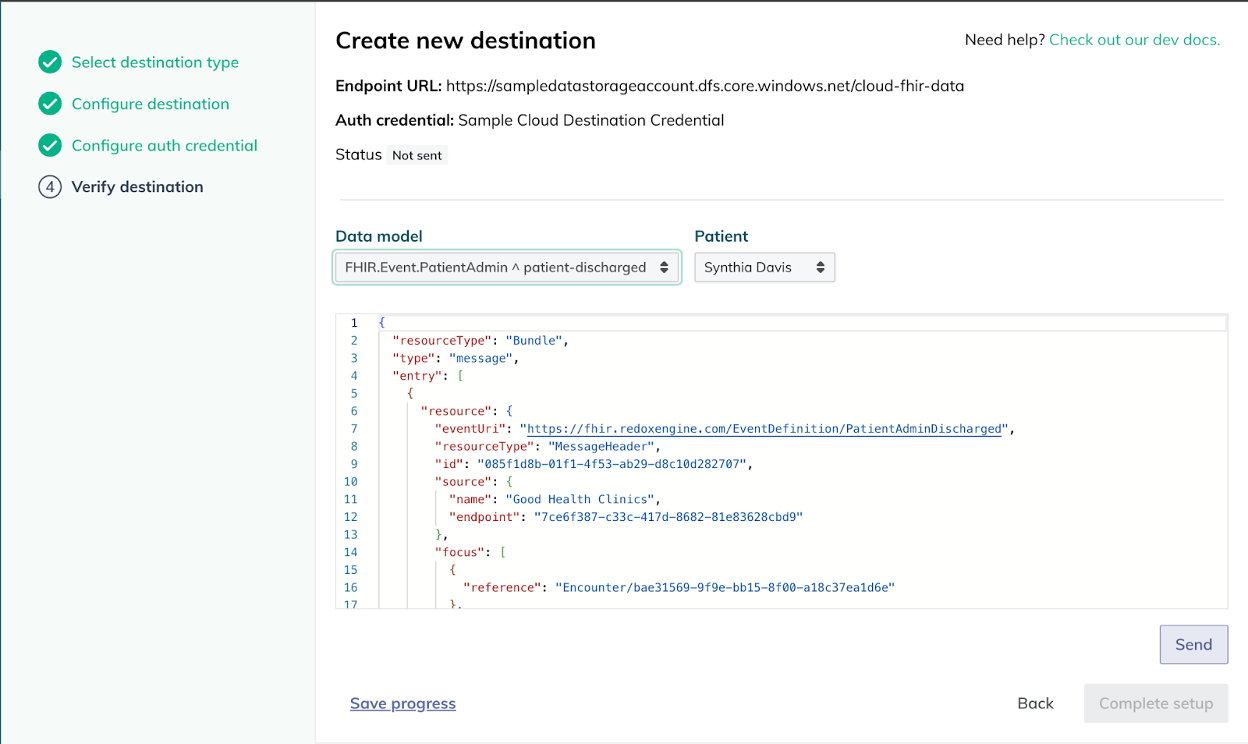Click the Create new destination heading
The width and height of the screenshot is (1248, 744).
coord(465,41)
